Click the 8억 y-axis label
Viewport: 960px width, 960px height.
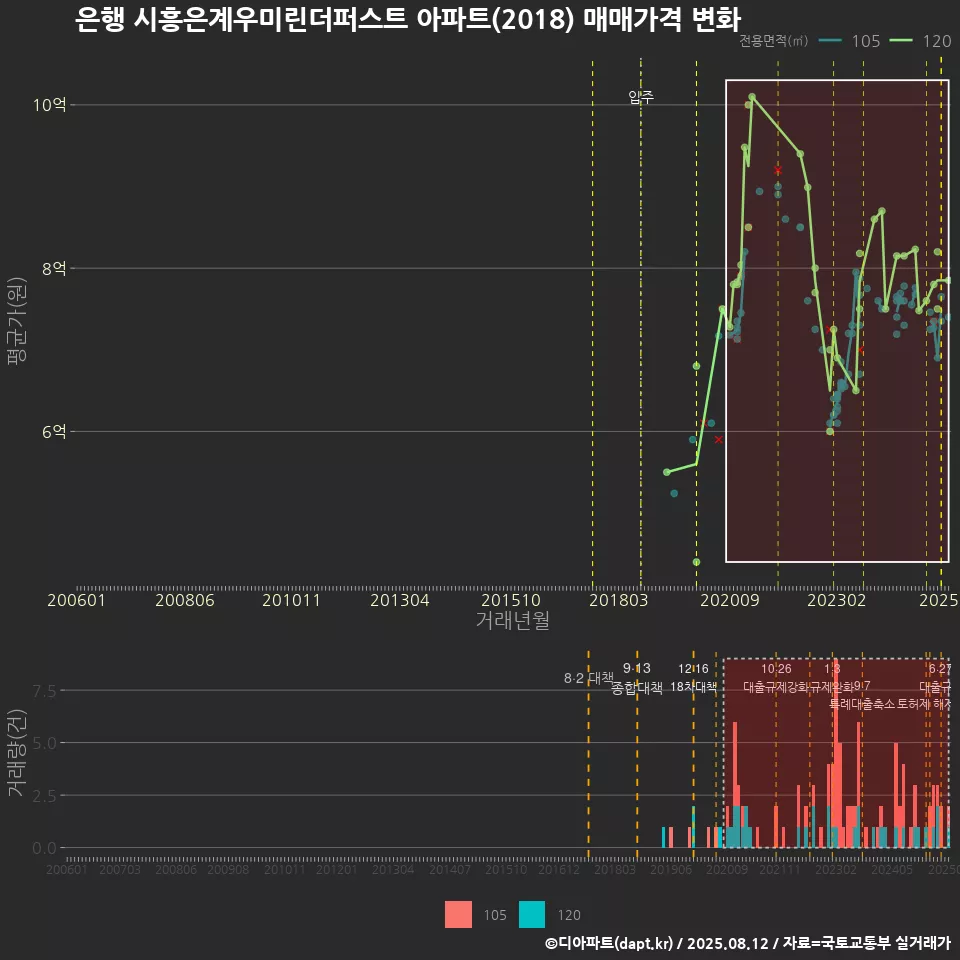coord(54,268)
